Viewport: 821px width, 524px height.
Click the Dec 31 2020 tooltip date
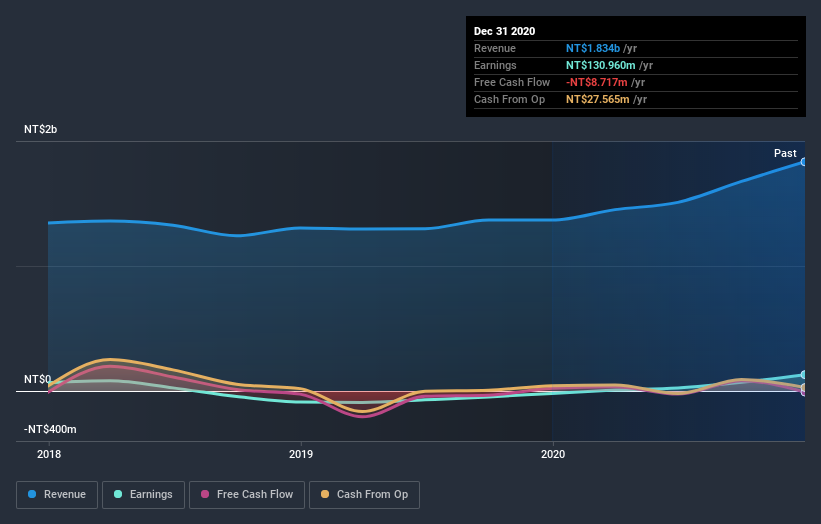click(x=504, y=31)
